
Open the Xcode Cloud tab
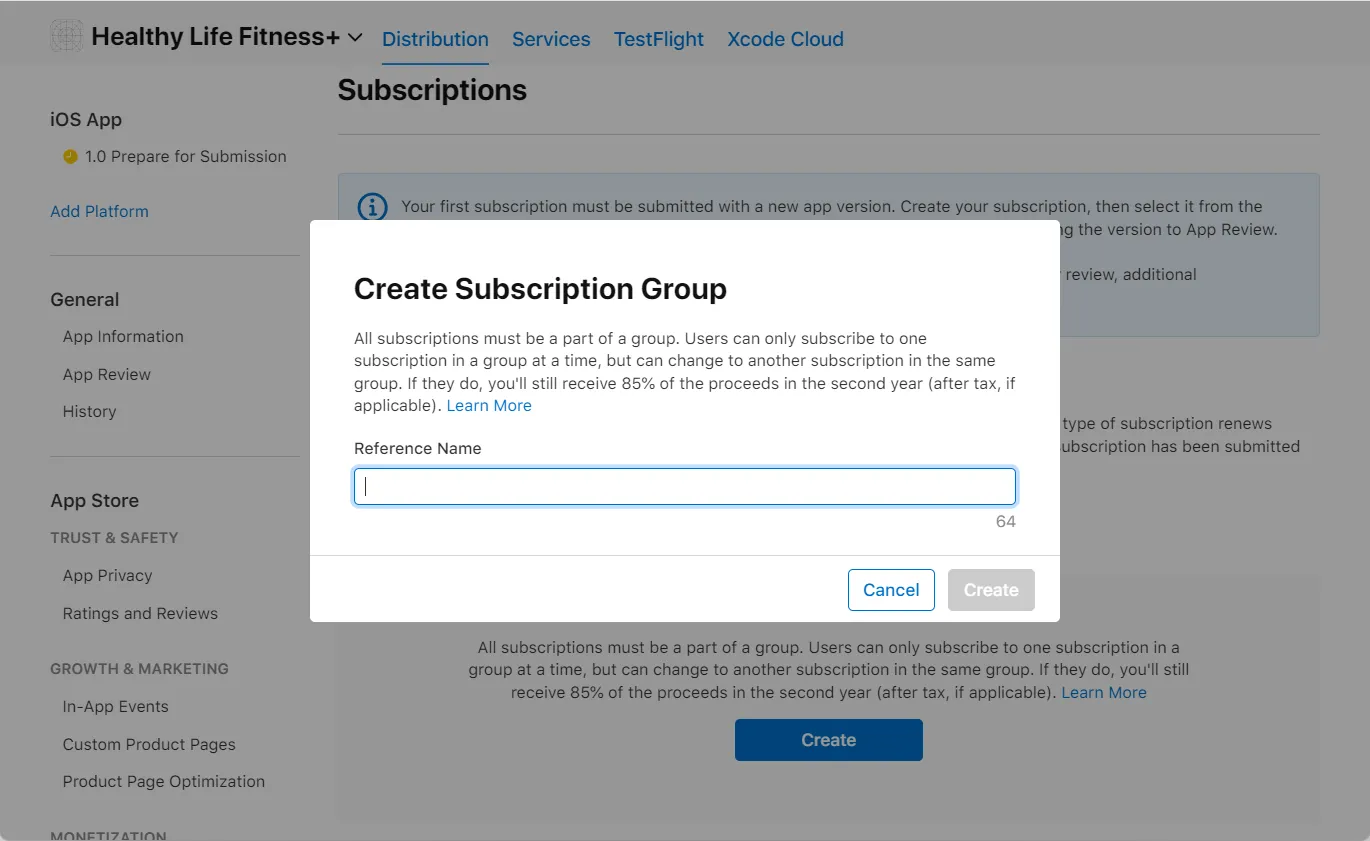click(785, 40)
